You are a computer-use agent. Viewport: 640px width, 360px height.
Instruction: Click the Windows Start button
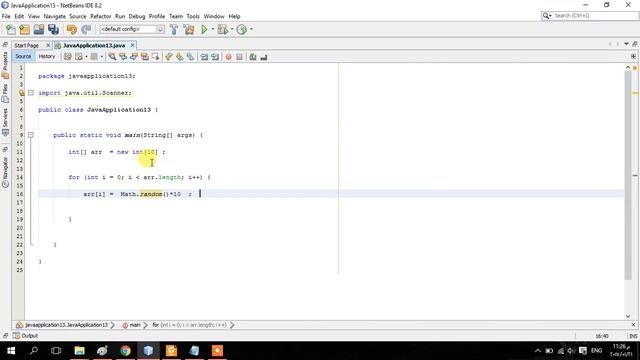pyautogui.click(x=11, y=351)
